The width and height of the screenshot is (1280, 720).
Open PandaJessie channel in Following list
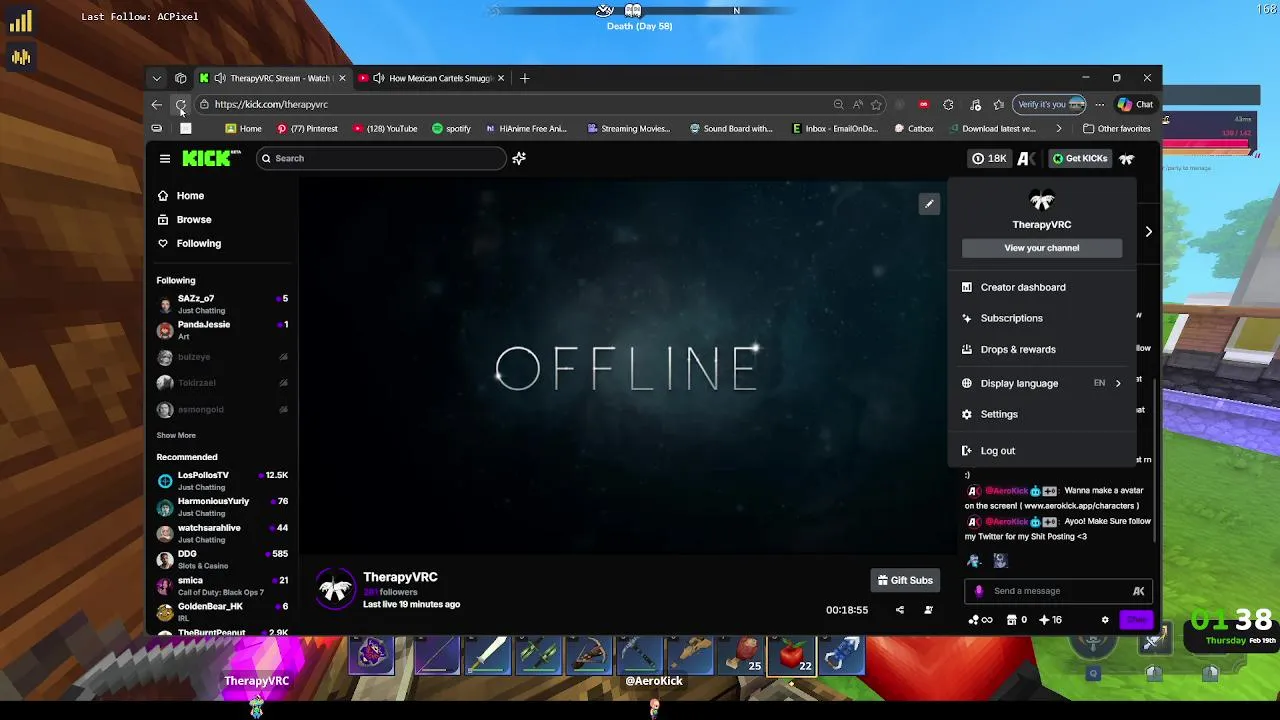(x=222, y=330)
